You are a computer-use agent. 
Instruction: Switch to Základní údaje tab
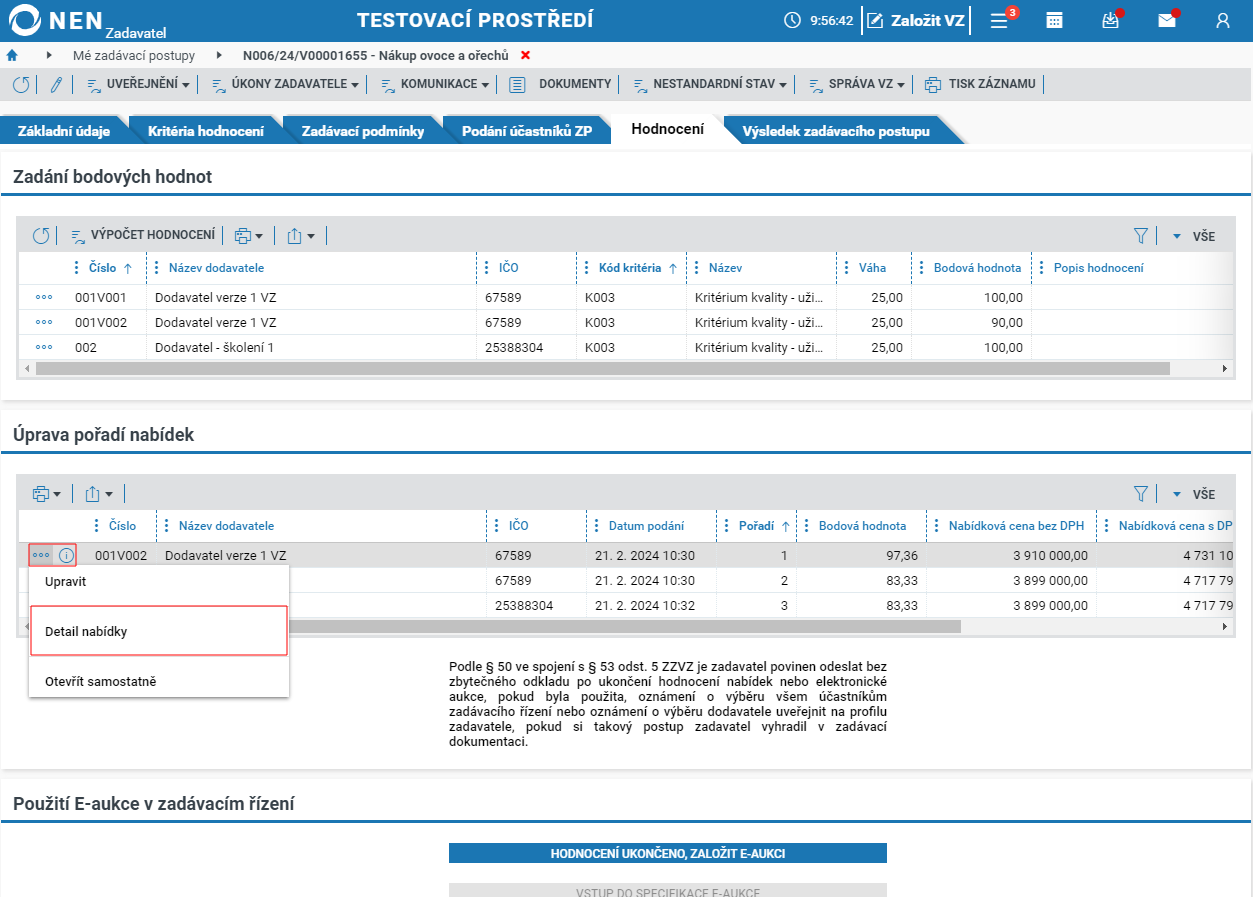click(x=64, y=131)
